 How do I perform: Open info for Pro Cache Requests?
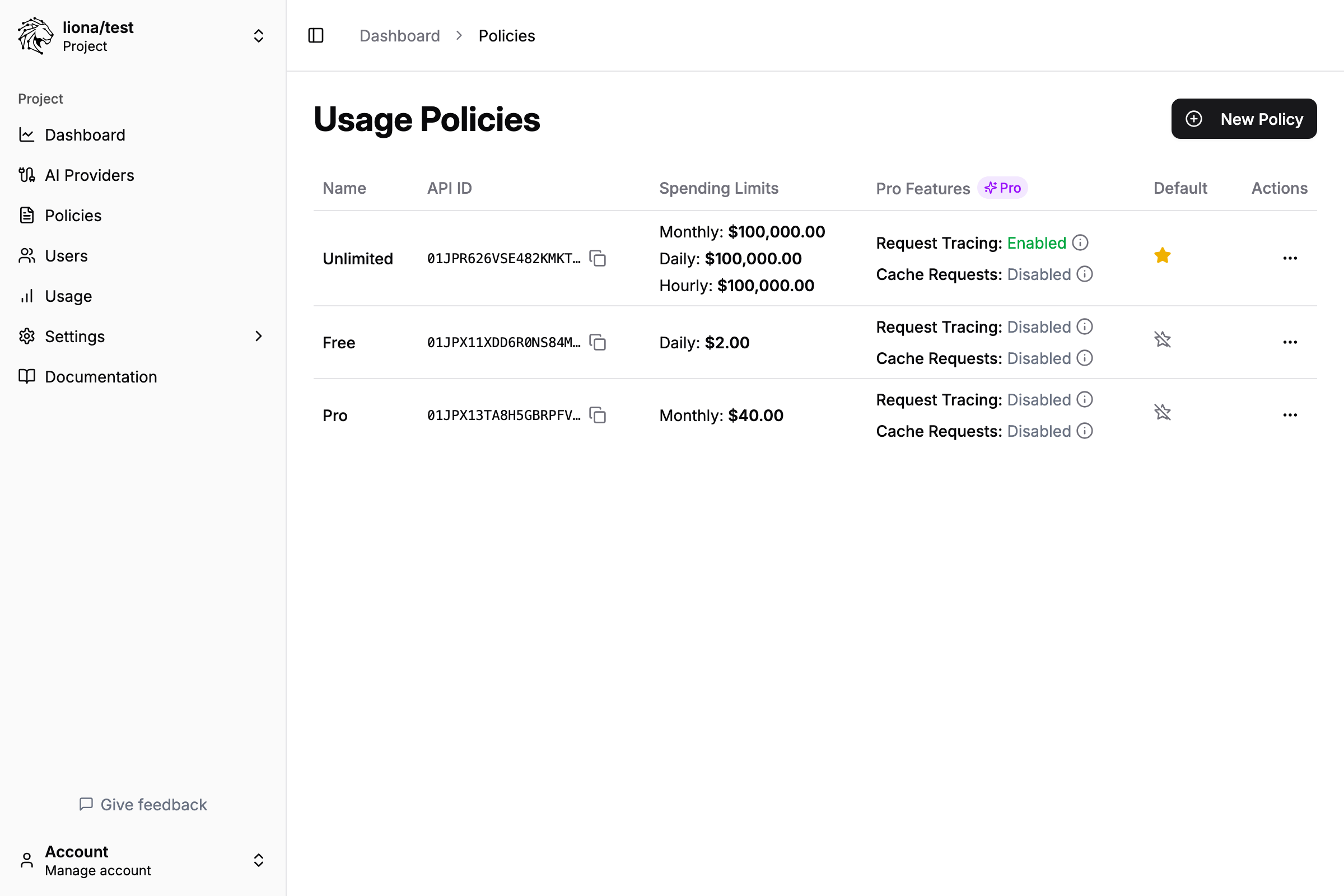tap(1084, 431)
